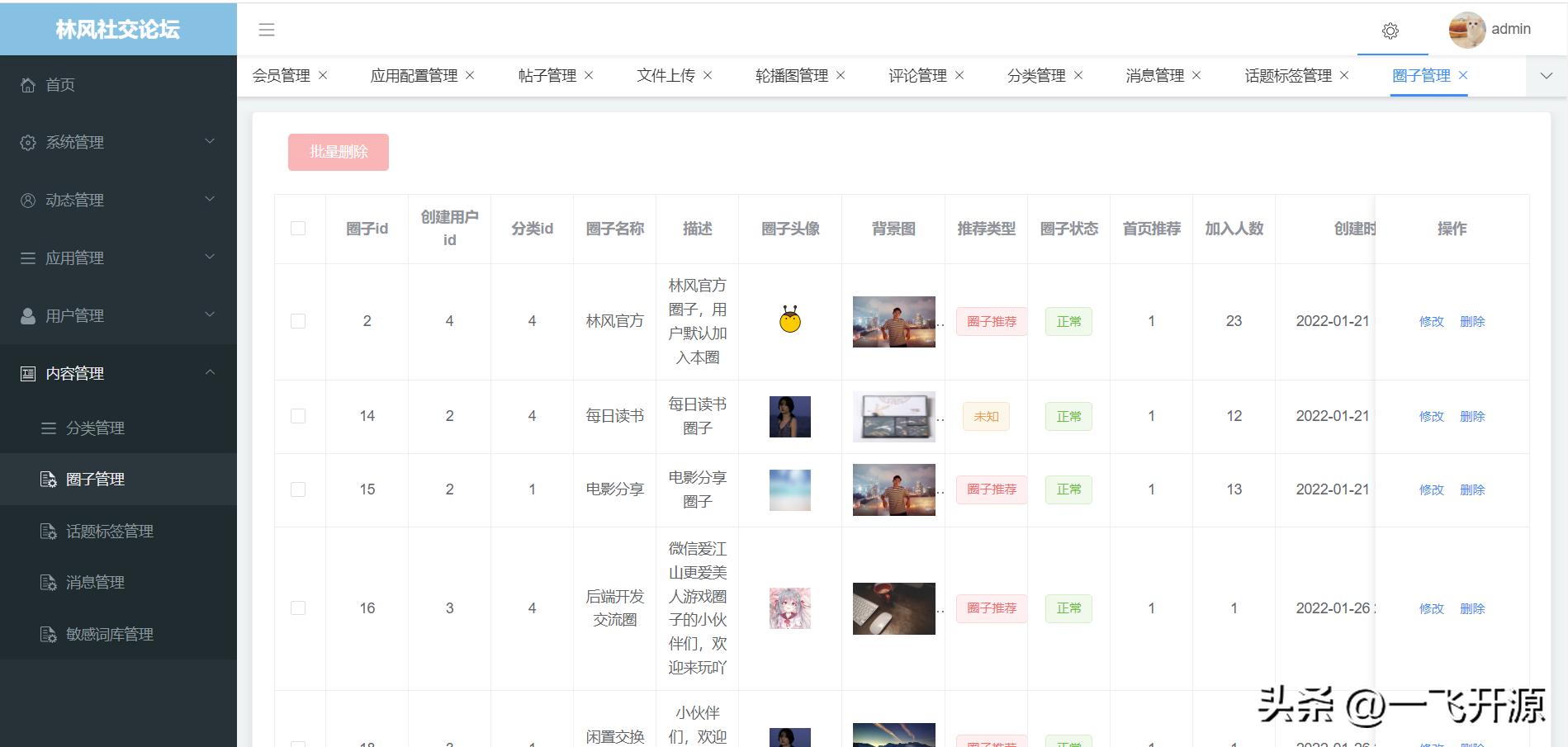Check the select-all checkbox in the table header
The width and height of the screenshot is (1568, 747).
298,228
